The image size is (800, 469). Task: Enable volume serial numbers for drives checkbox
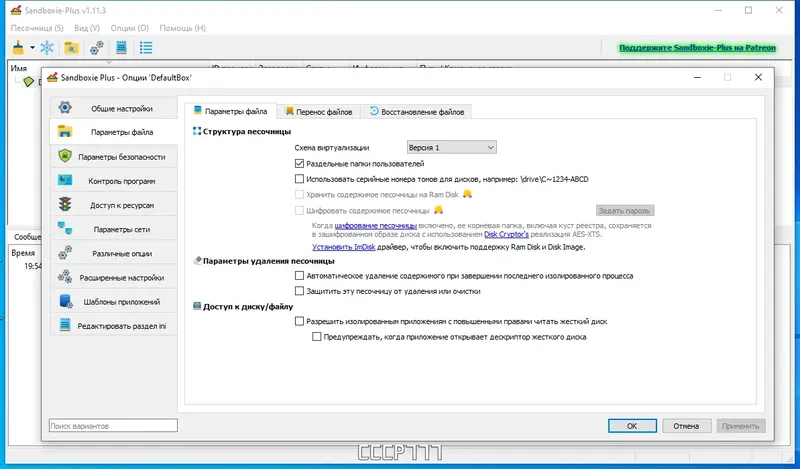click(x=299, y=179)
